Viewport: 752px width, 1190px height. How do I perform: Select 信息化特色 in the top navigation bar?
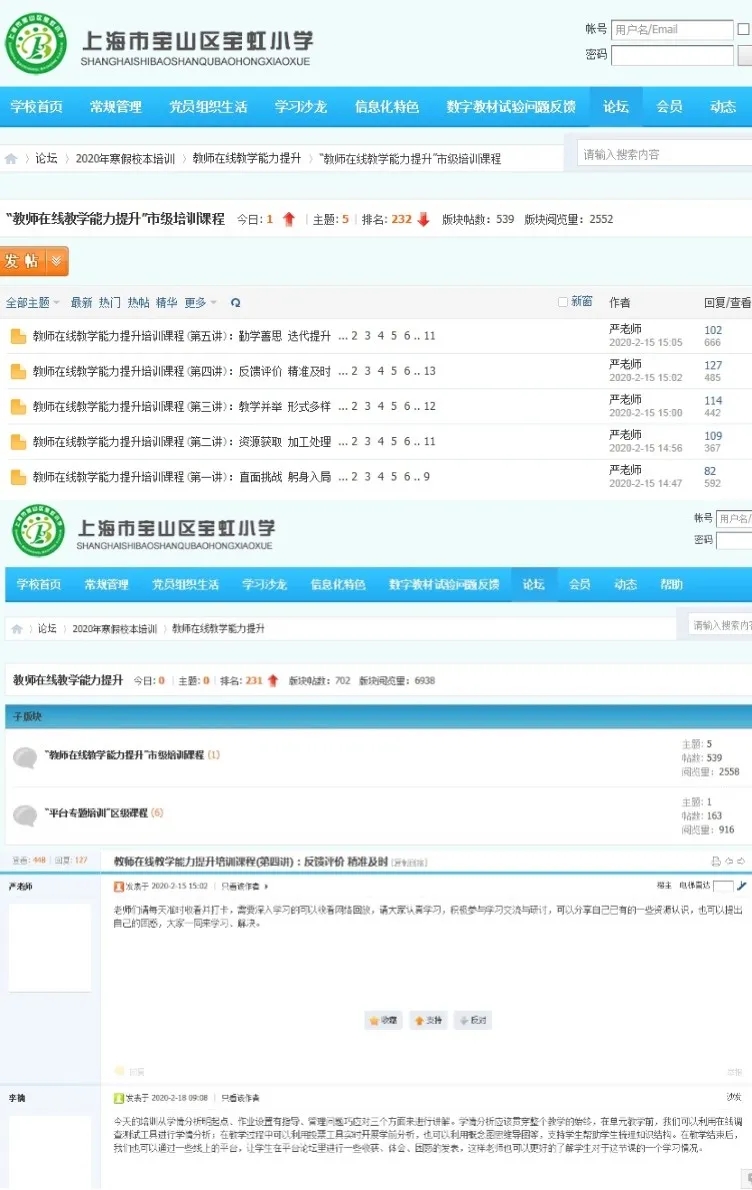click(x=387, y=107)
